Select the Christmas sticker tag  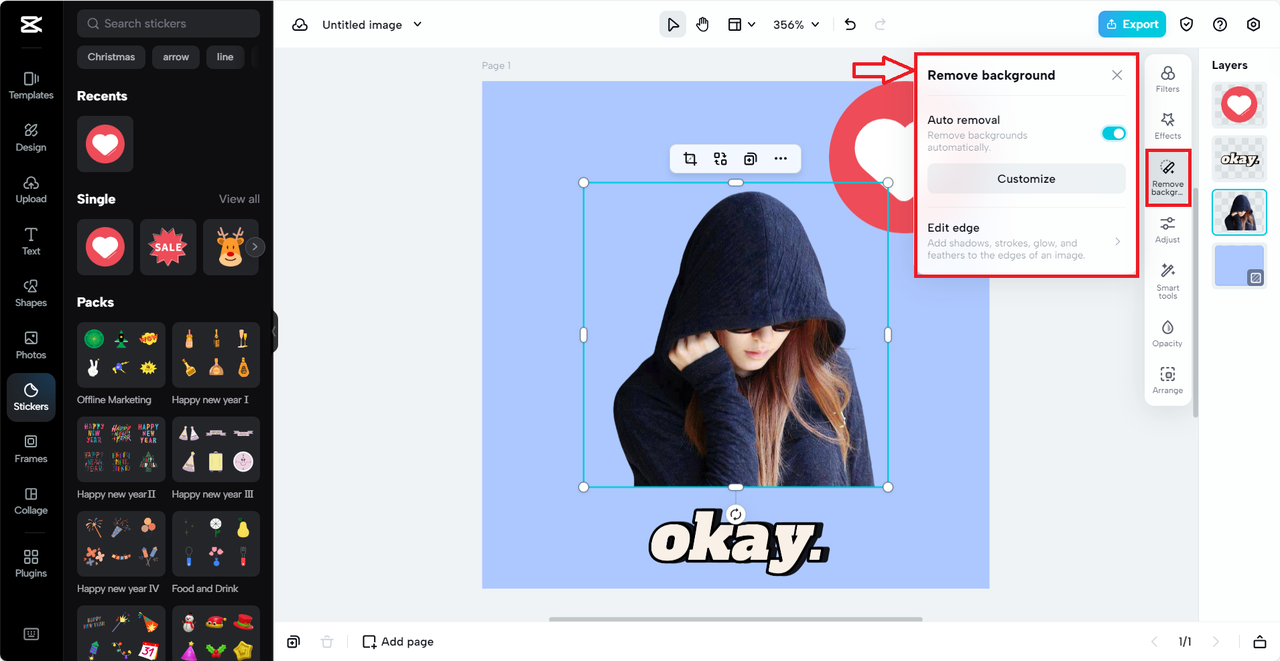point(111,57)
